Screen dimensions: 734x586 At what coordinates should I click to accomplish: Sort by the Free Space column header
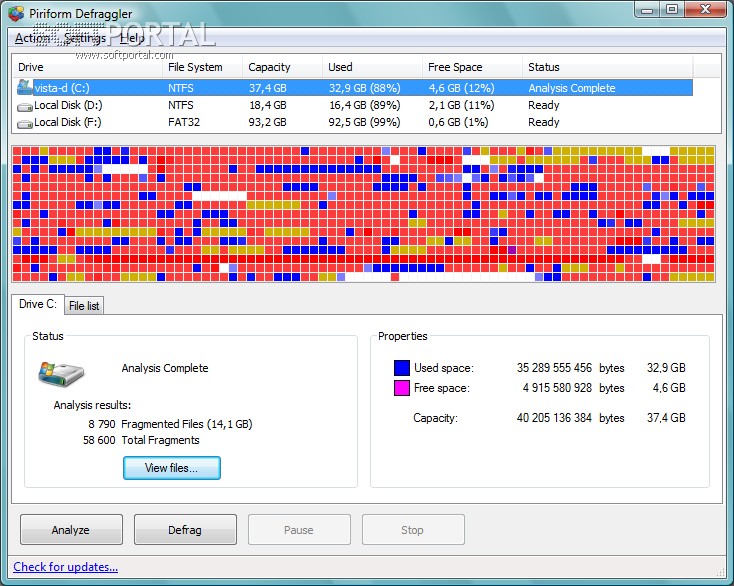472,67
